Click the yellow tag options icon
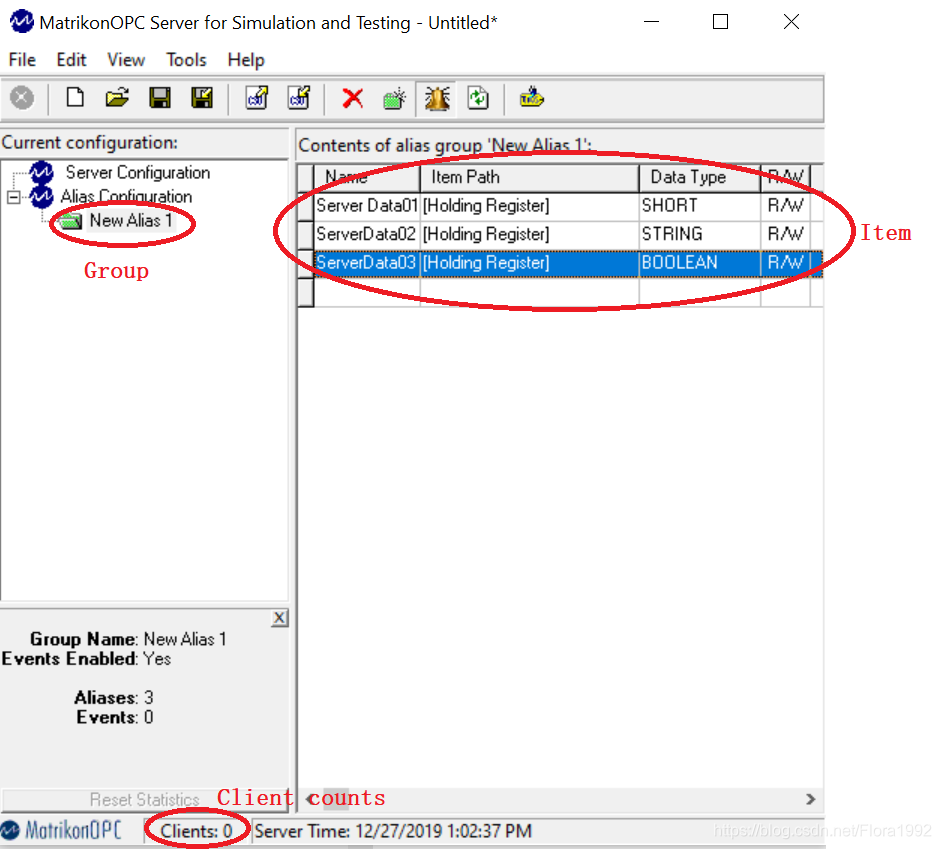Viewport: 941px width, 849px height. (x=532, y=97)
